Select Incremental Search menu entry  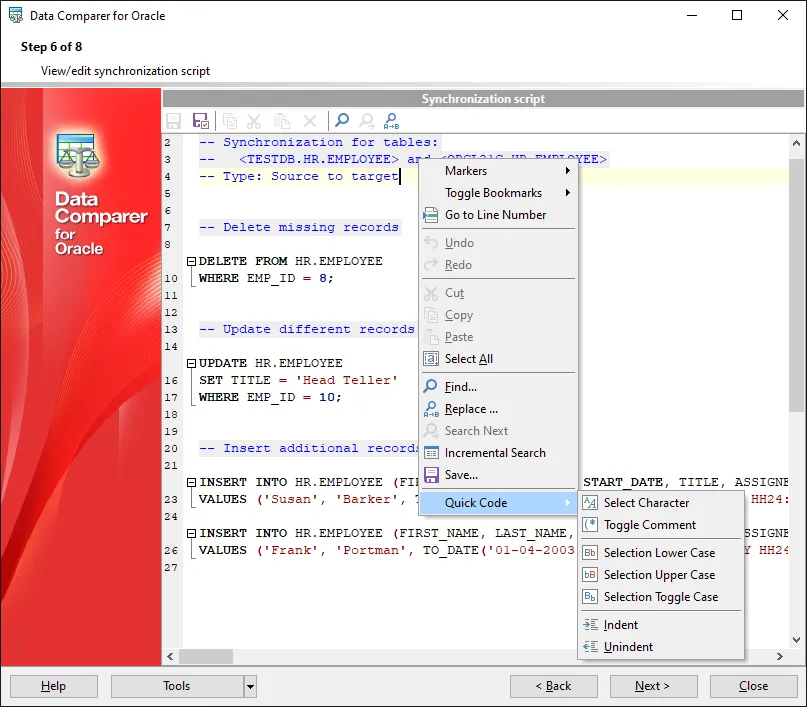(x=498, y=453)
